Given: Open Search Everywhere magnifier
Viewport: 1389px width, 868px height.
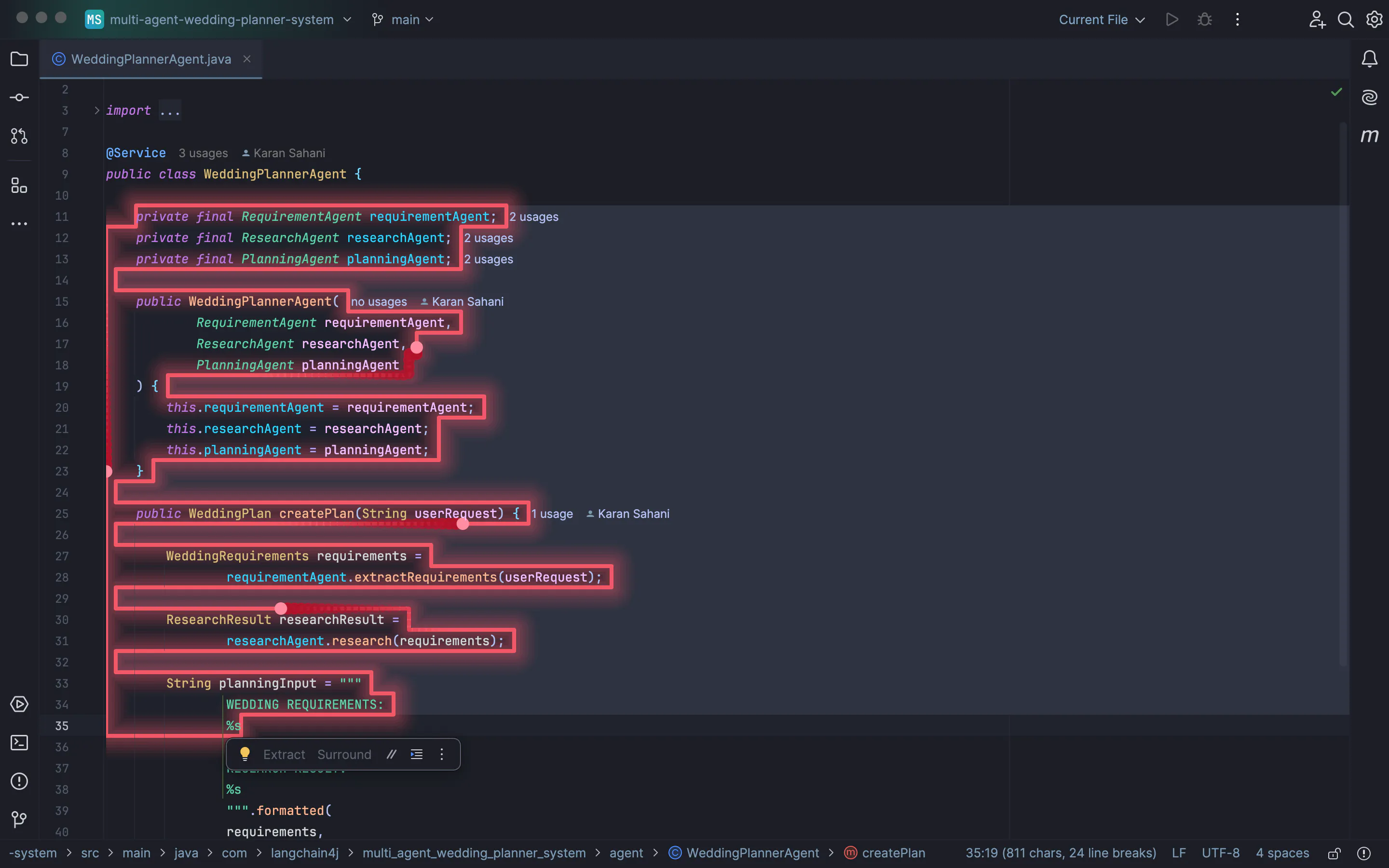Looking at the screenshot, I should click(1346, 19).
